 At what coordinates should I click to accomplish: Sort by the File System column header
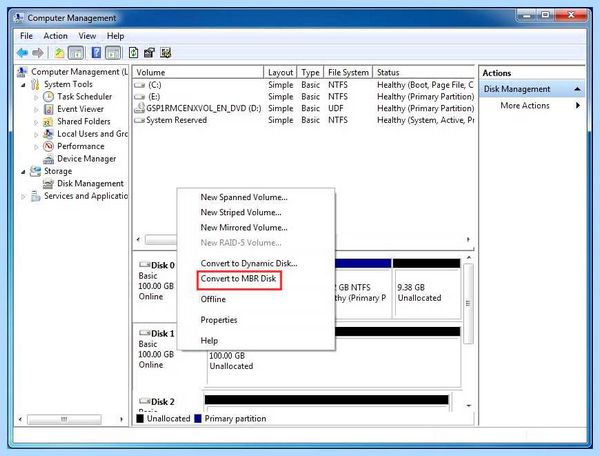(348, 72)
